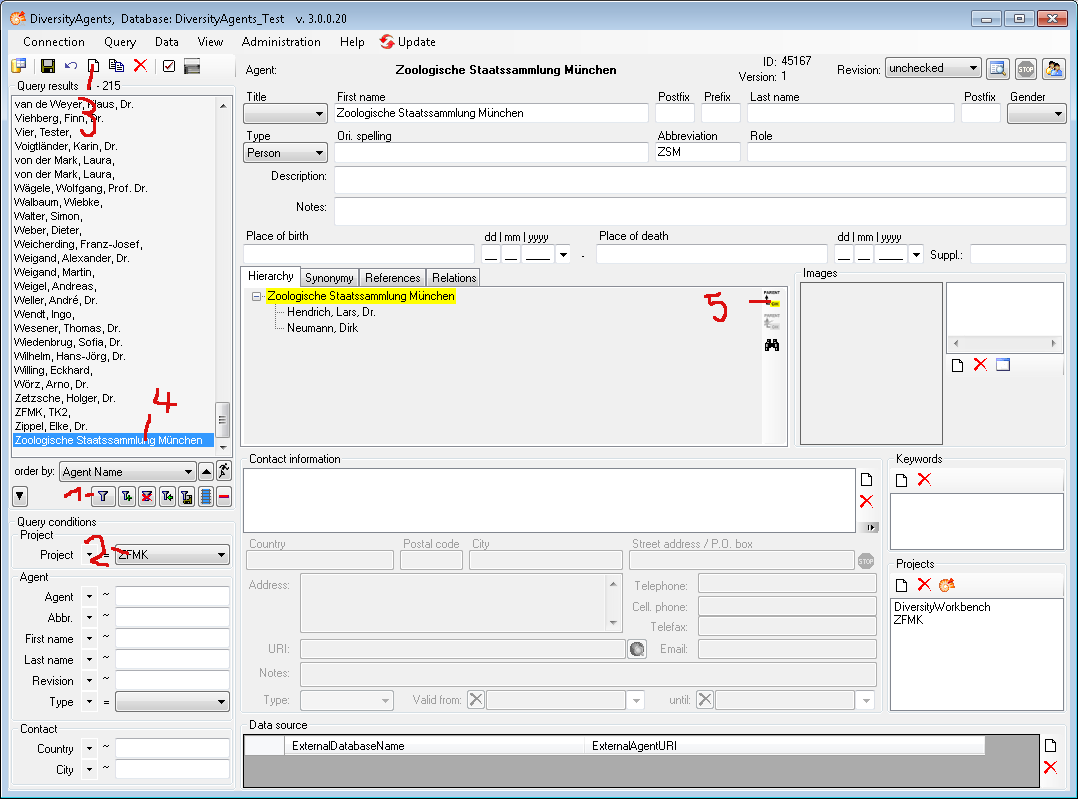Toggle the Valid from date X checkbox
This screenshot has height=799, width=1078.
[x=476, y=700]
